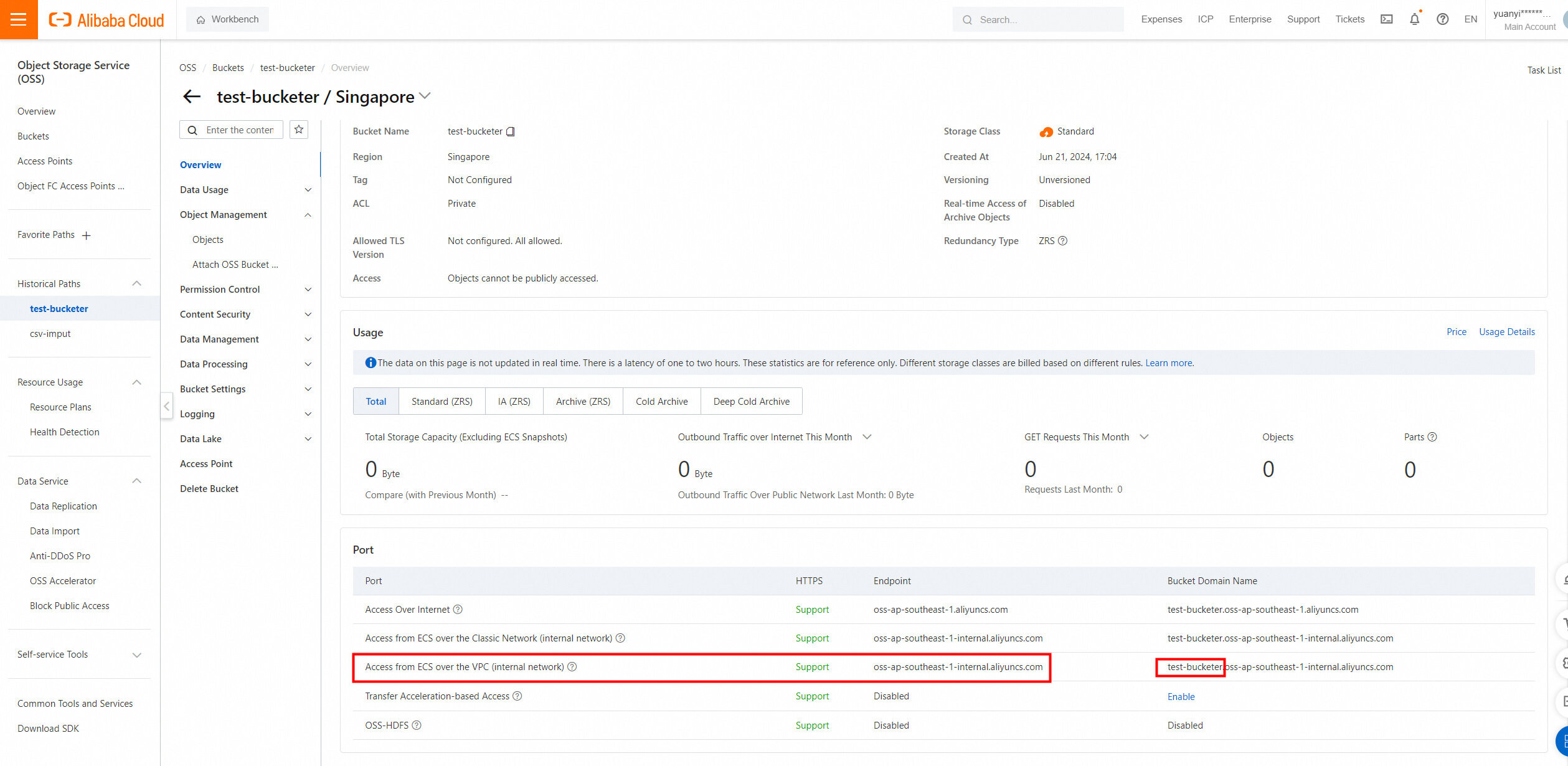Select the Cold Archive tab
The image size is (1568, 766).
(x=661, y=402)
